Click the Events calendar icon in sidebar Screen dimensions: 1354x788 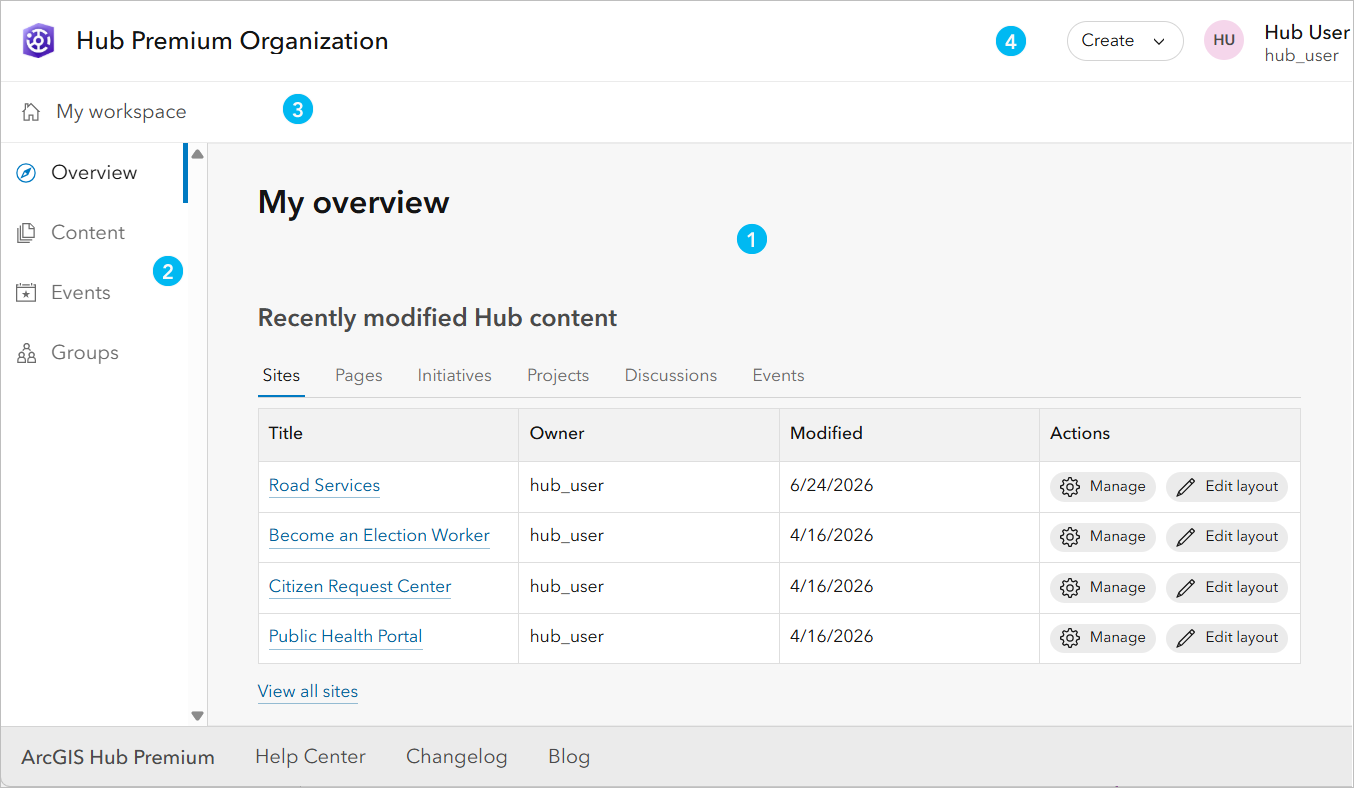pyautogui.click(x=27, y=293)
